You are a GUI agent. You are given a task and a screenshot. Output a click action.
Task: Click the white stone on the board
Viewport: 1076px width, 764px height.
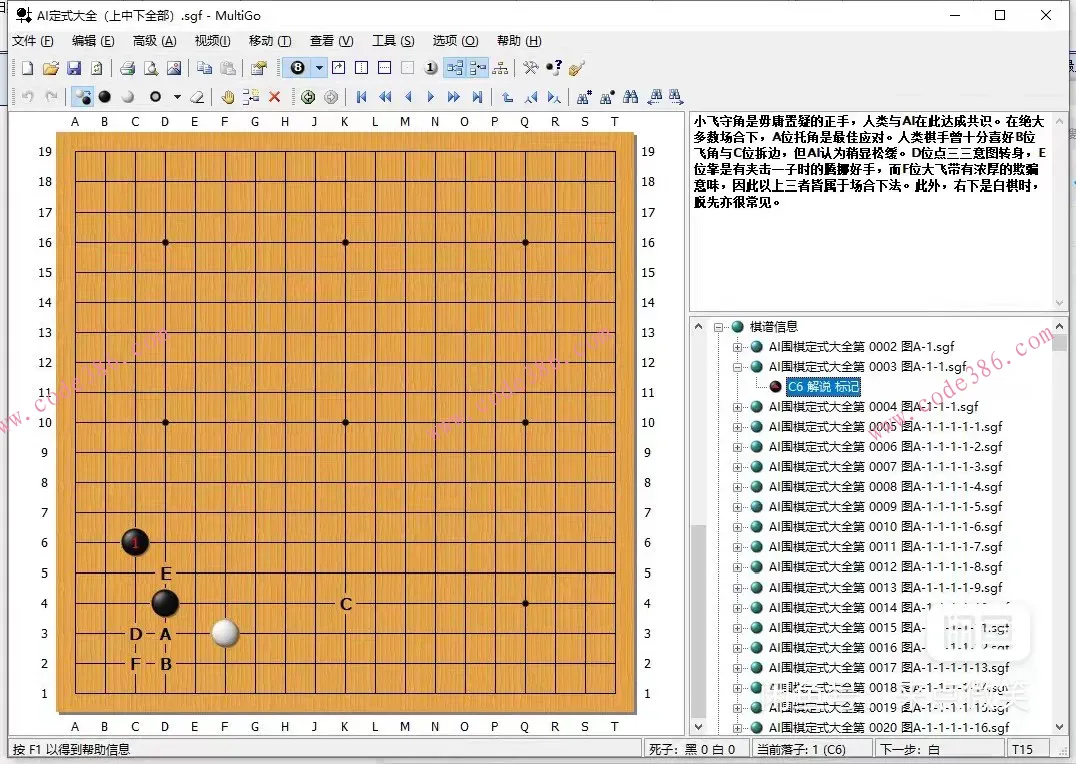226,633
